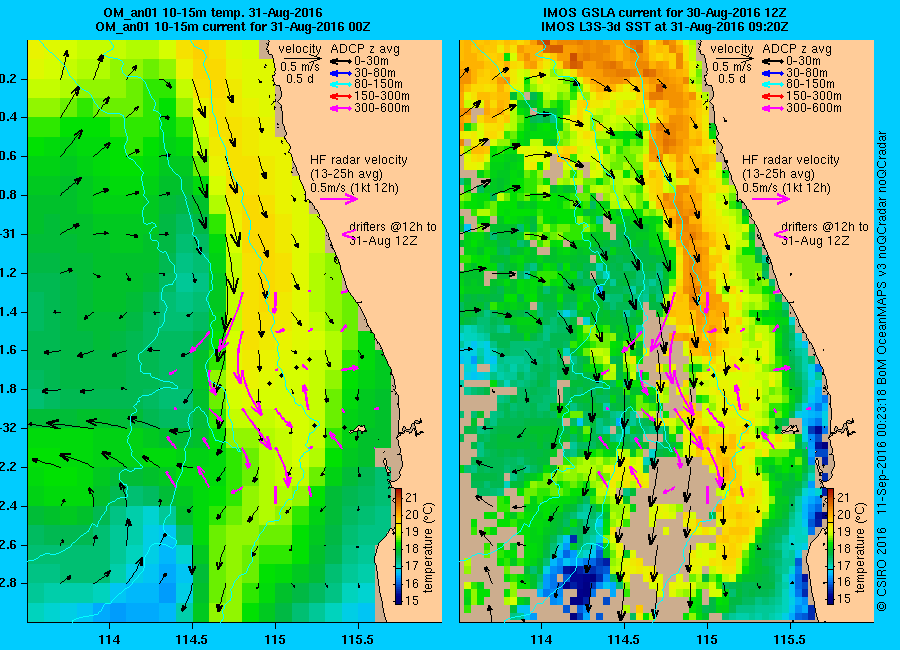900x650 pixels.
Task: Click the blue 30-80m arrow in IMOS legend
Action: coord(773,73)
